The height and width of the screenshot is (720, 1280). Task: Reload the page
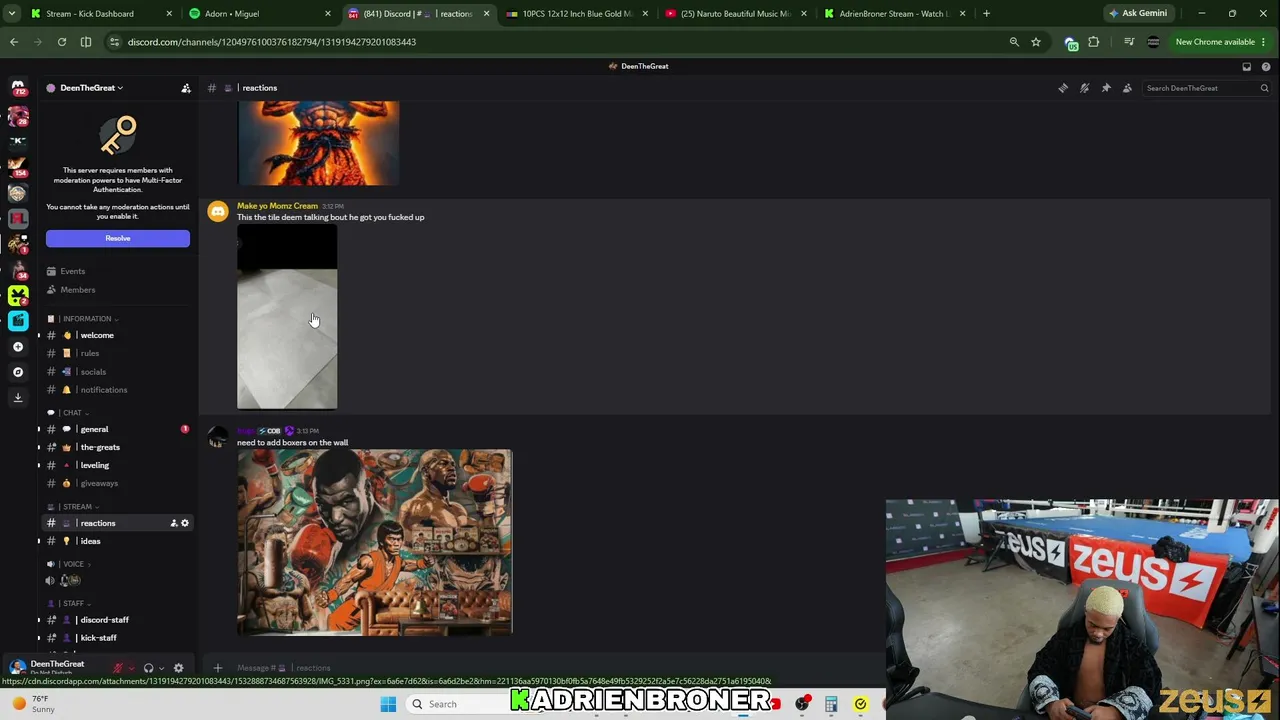click(62, 42)
